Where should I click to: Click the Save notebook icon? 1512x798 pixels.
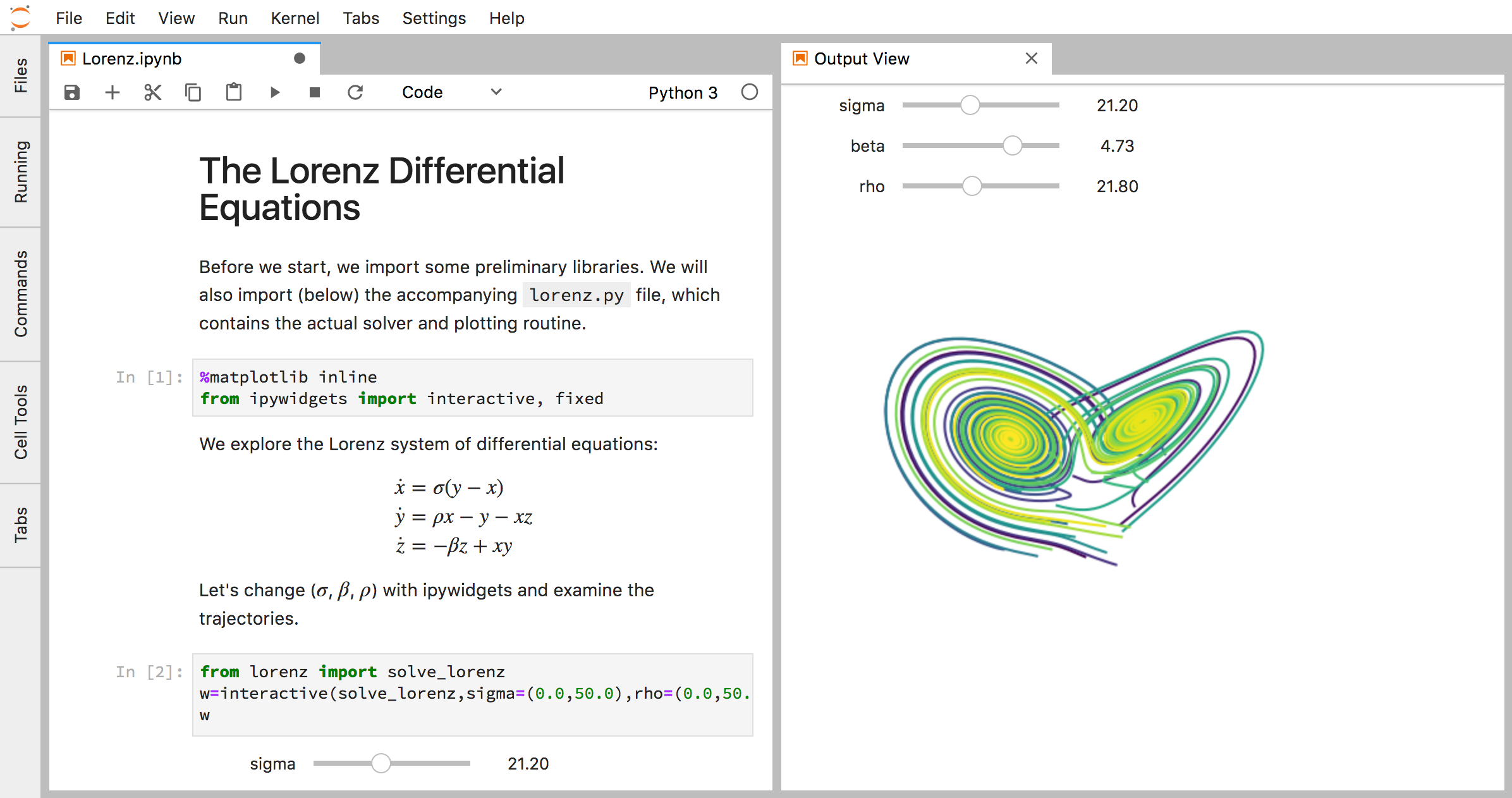(72, 91)
